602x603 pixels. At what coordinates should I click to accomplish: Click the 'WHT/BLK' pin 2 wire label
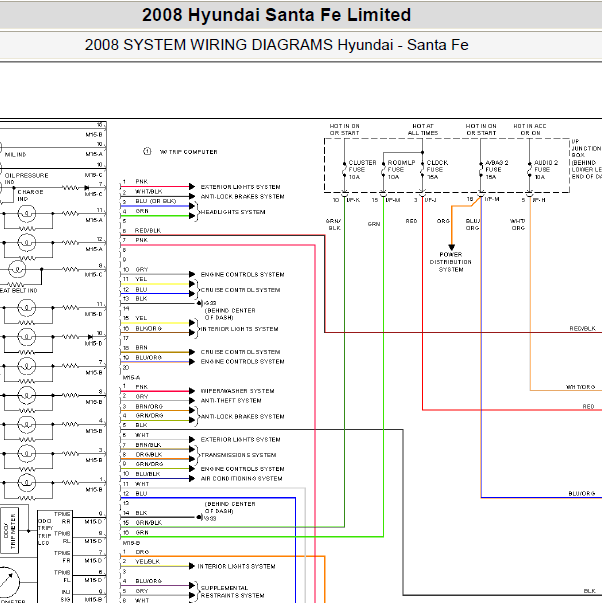[148, 192]
